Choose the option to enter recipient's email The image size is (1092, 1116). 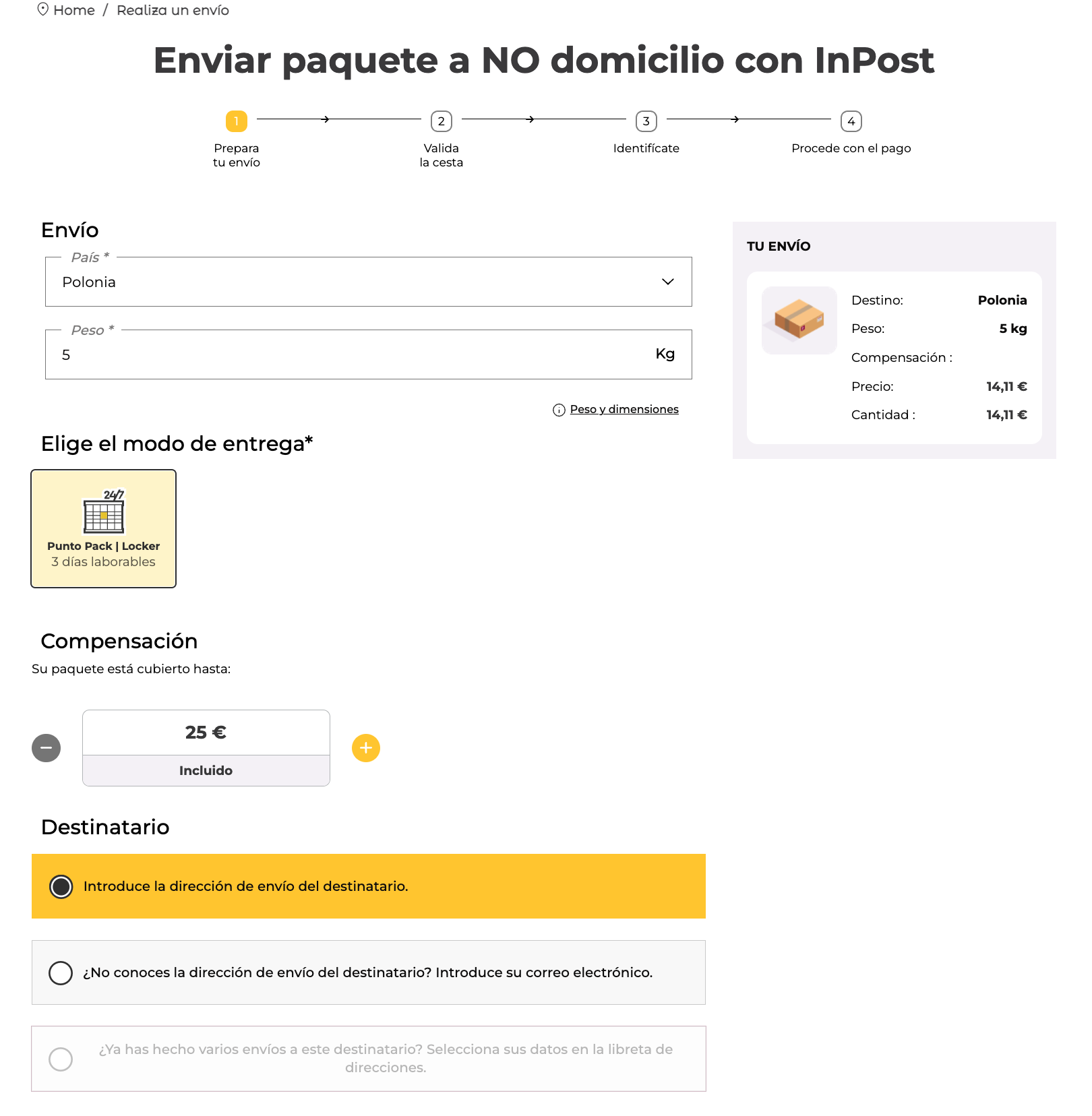tap(61, 972)
